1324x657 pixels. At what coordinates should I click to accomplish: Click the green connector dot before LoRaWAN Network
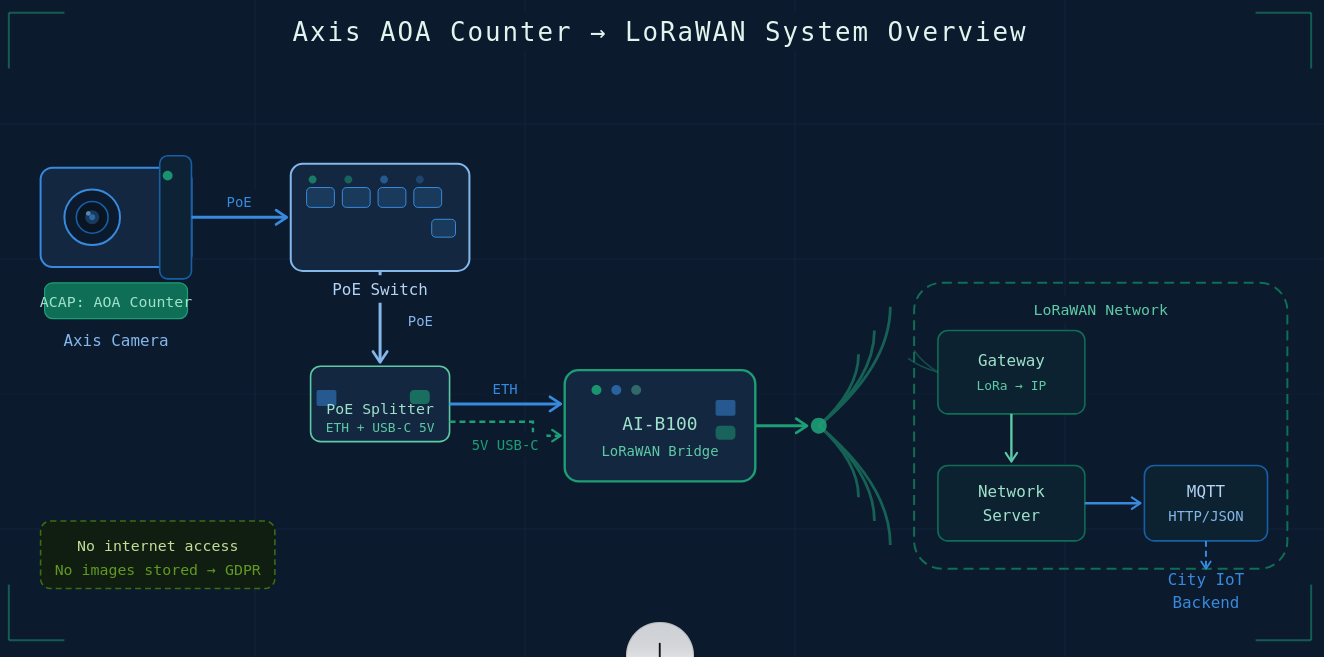click(x=818, y=425)
